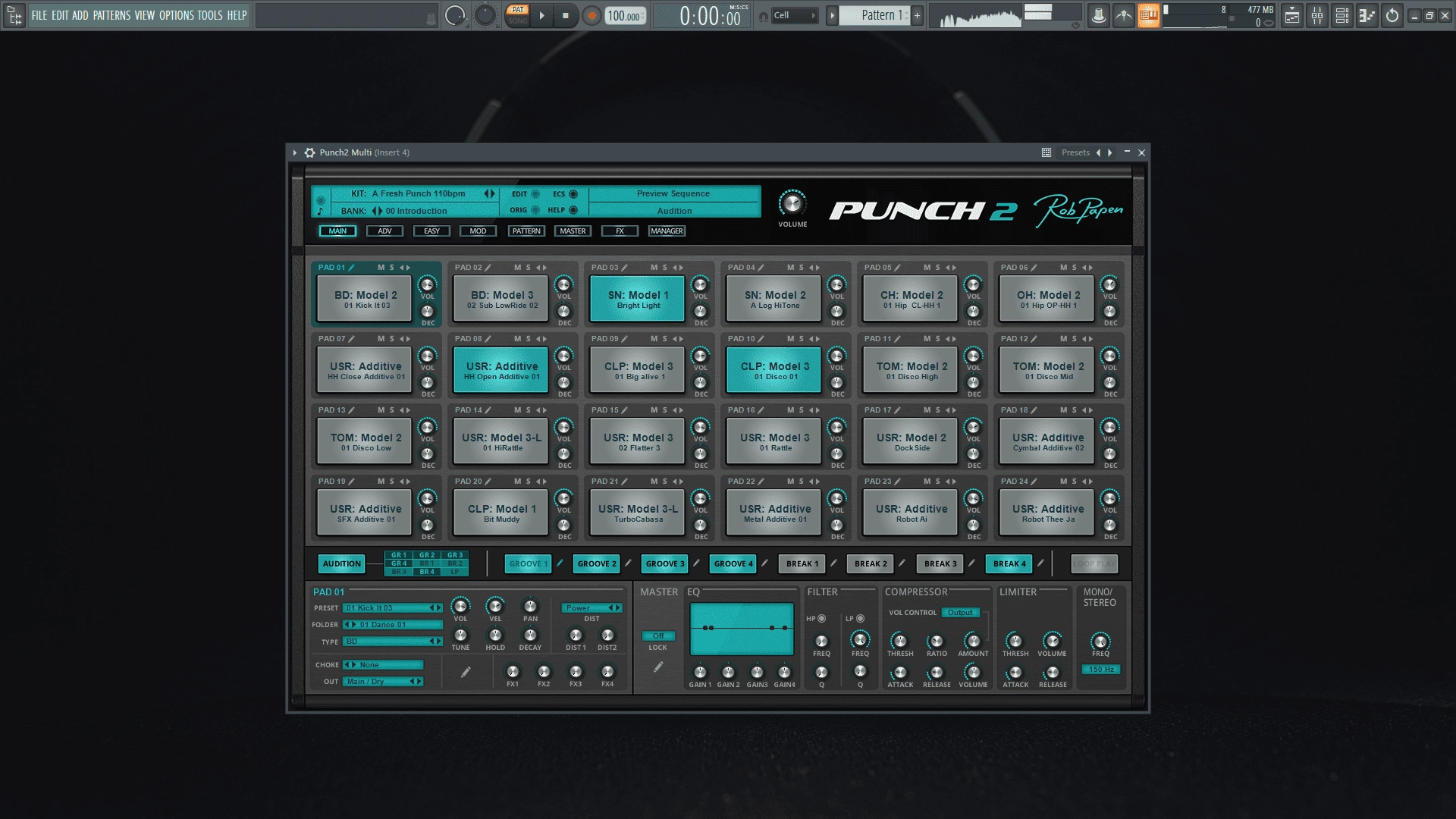Viewport: 1456px width, 819px height.
Task: Click the pencil edit icon in PAD 01 section
Action: (466, 672)
